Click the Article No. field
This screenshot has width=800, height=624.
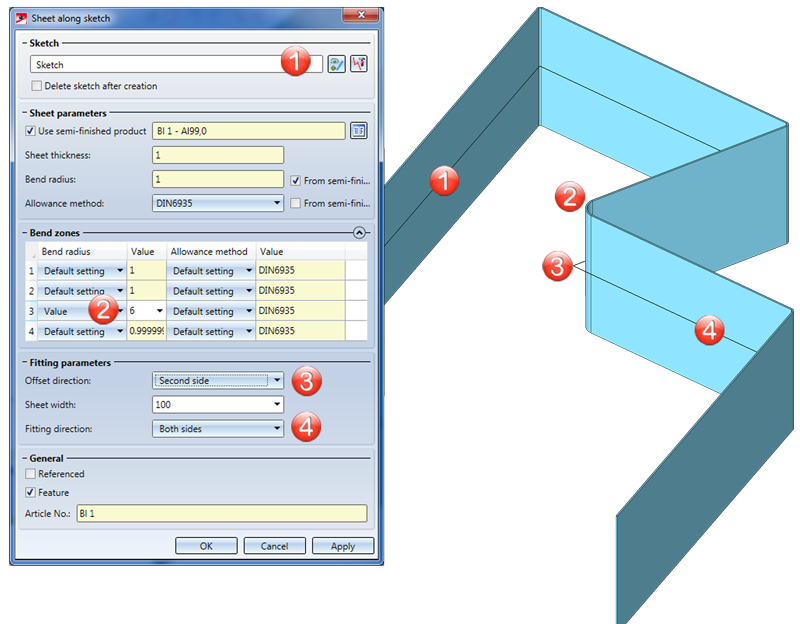[222, 513]
